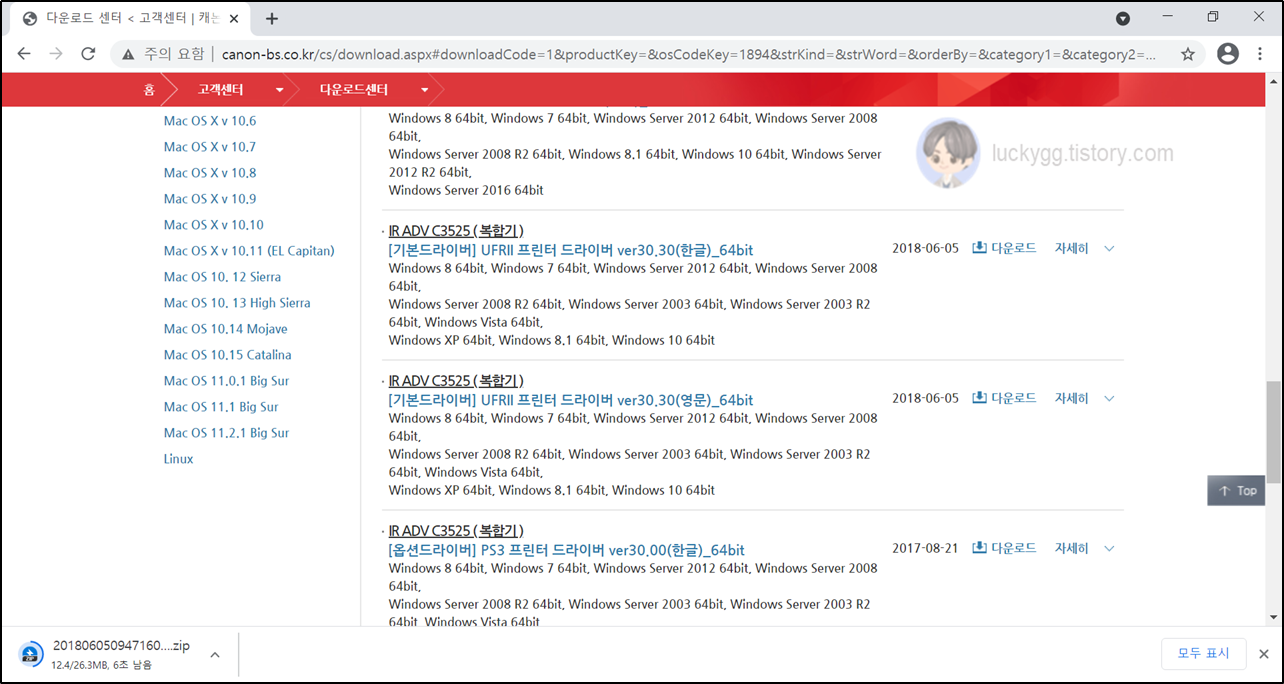Click 고객센터 in the breadcrumb bar
Viewport: 1284px width, 684px height.
click(x=220, y=90)
